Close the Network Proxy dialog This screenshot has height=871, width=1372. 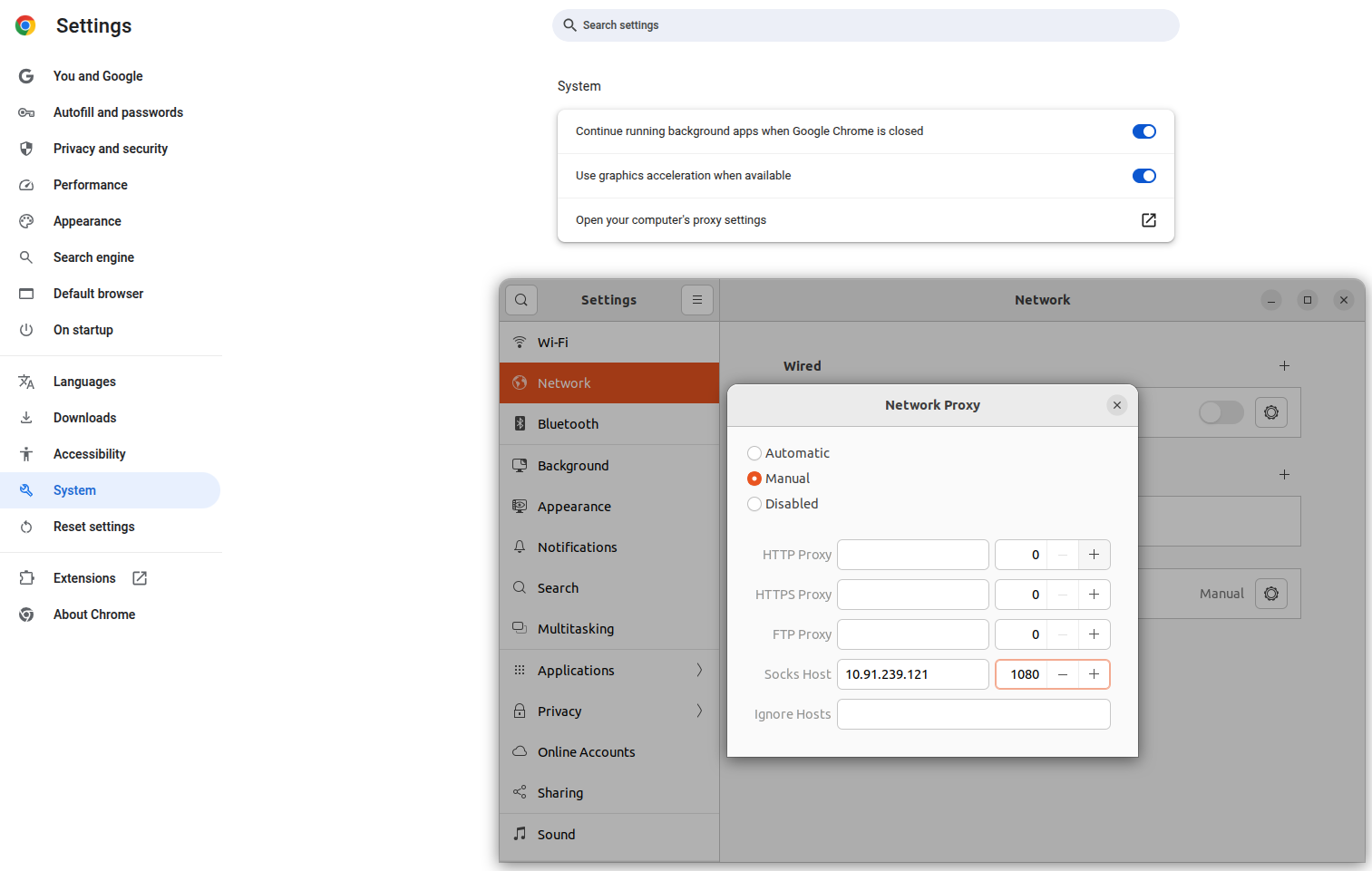click(x=1116, y=405)
